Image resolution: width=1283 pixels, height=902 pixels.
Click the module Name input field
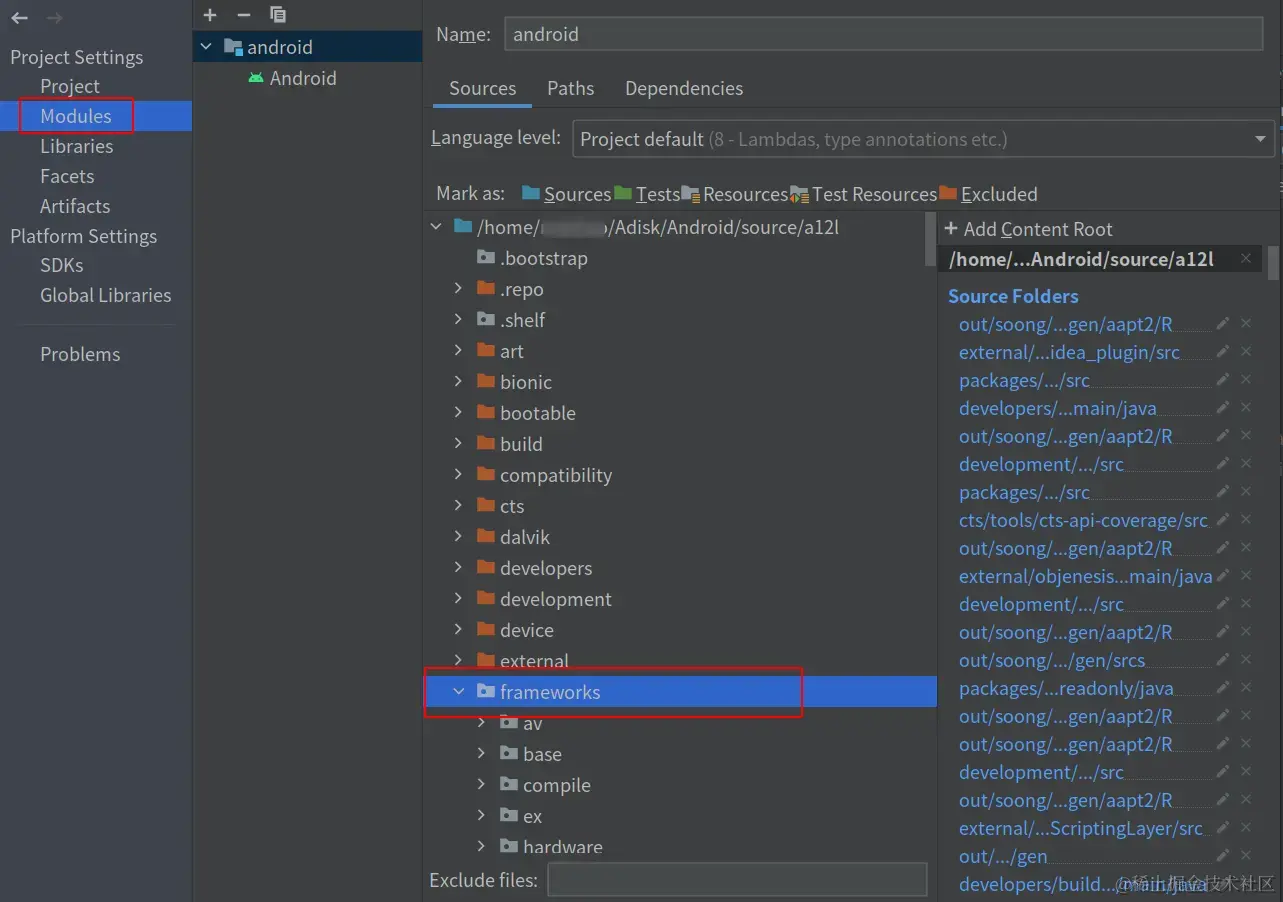point(884,34)
